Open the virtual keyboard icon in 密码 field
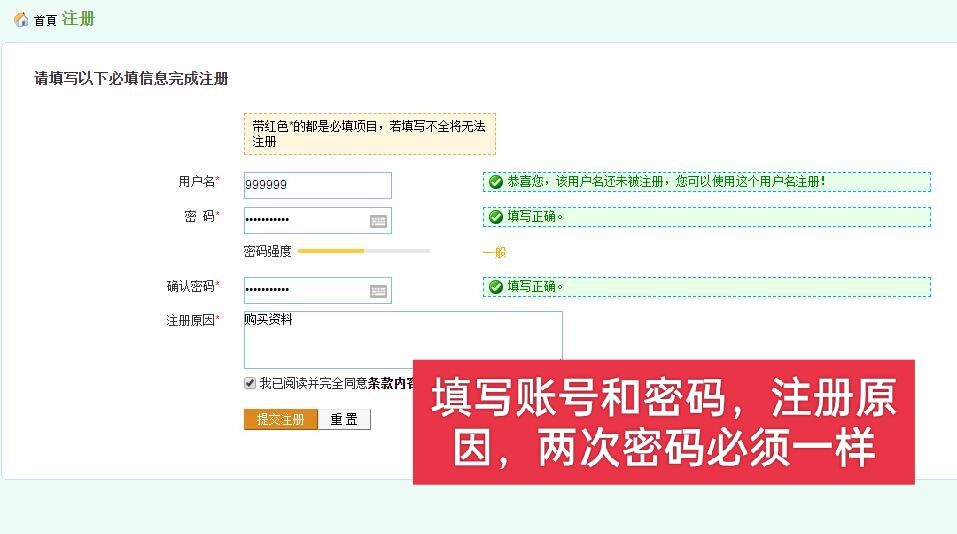 click(x=378, y=222)
